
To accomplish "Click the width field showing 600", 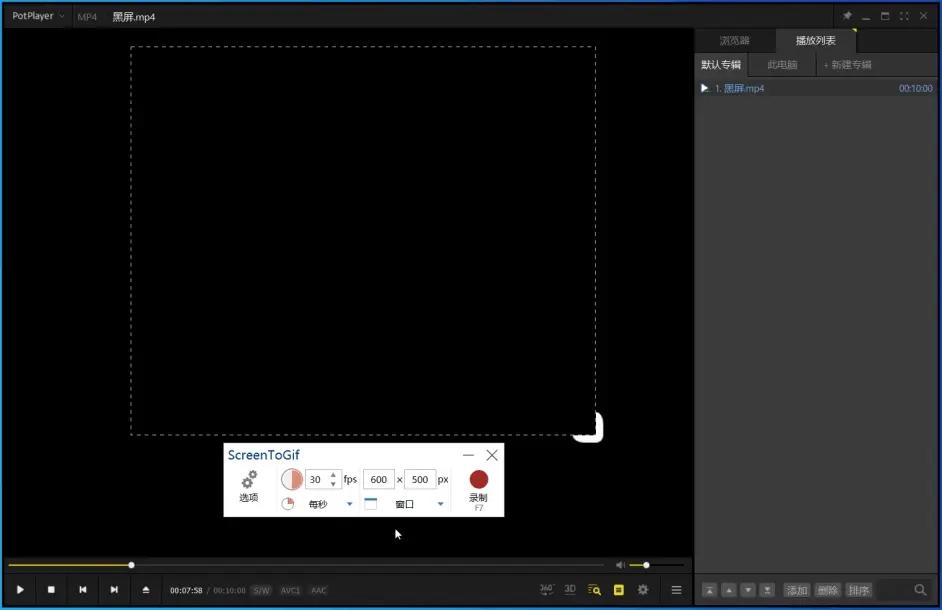I will click(378, 480).
